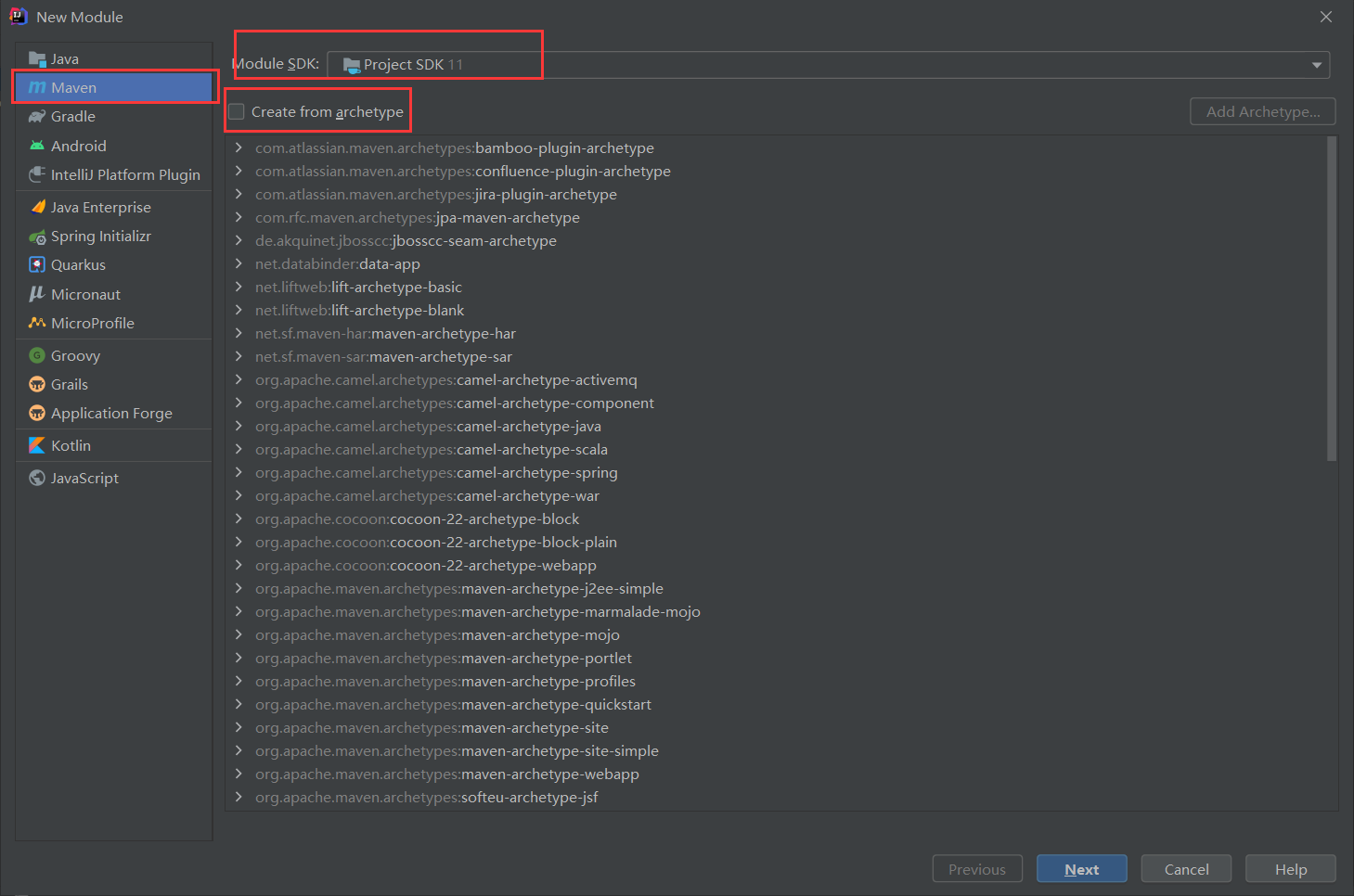Image resolution: width=1354 pixels, height=896 pixels.
Task: Expand jira-plugin-archetype node
Action: (x=239, y=194)
